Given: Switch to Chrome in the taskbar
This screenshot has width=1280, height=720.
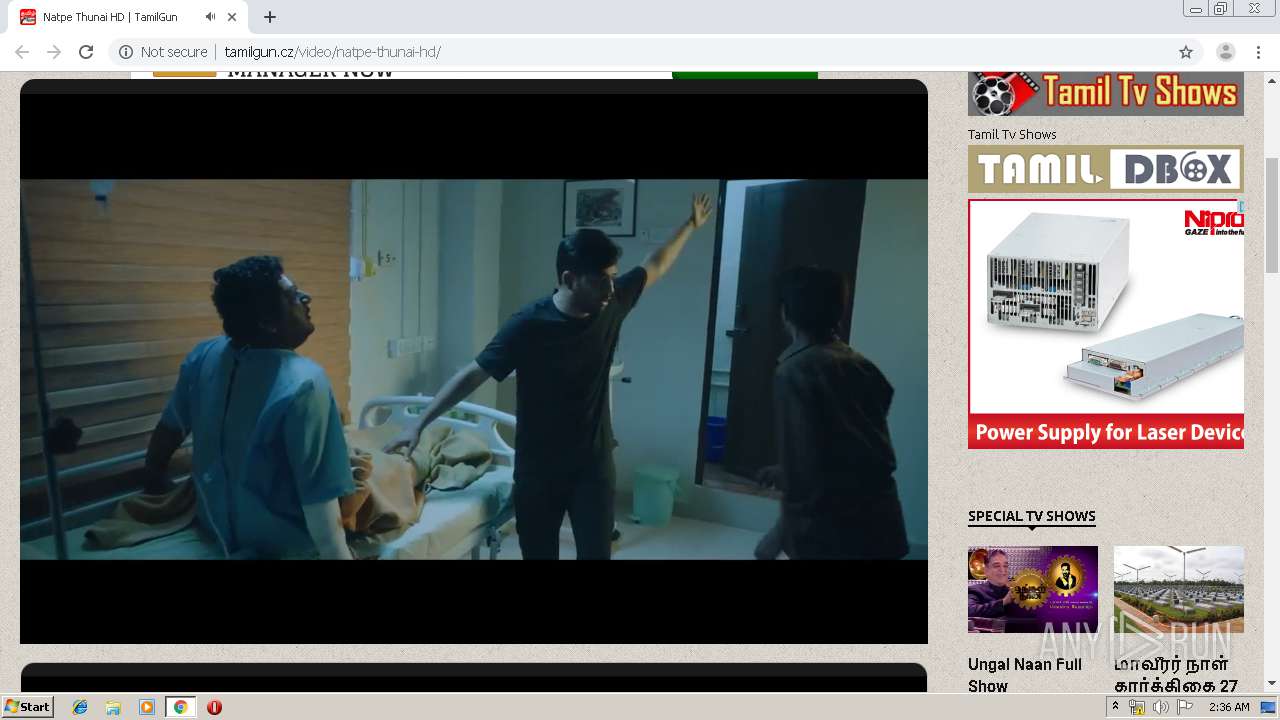Looking at the screenshot, I should [180, 707].
